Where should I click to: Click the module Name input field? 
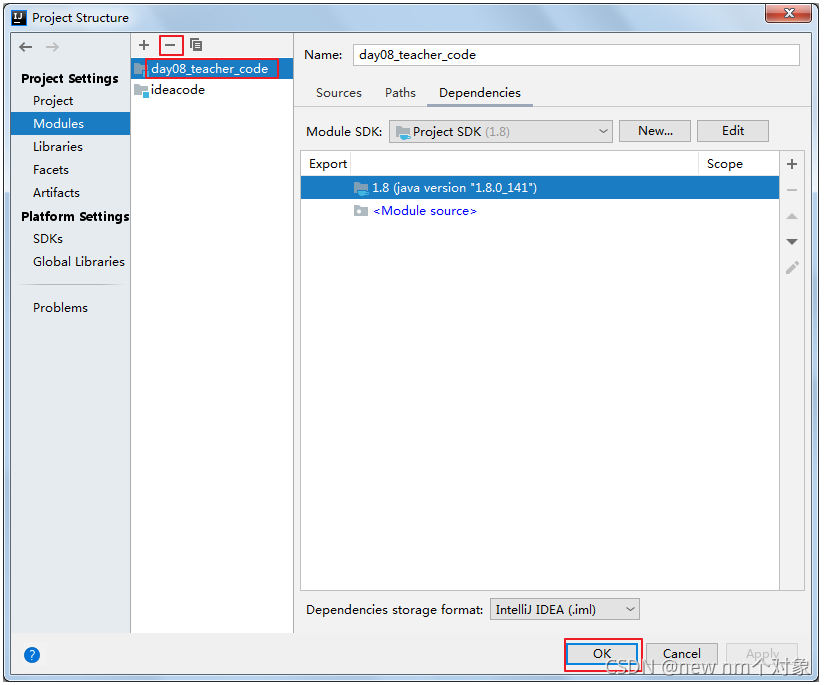tap(576, 55)
